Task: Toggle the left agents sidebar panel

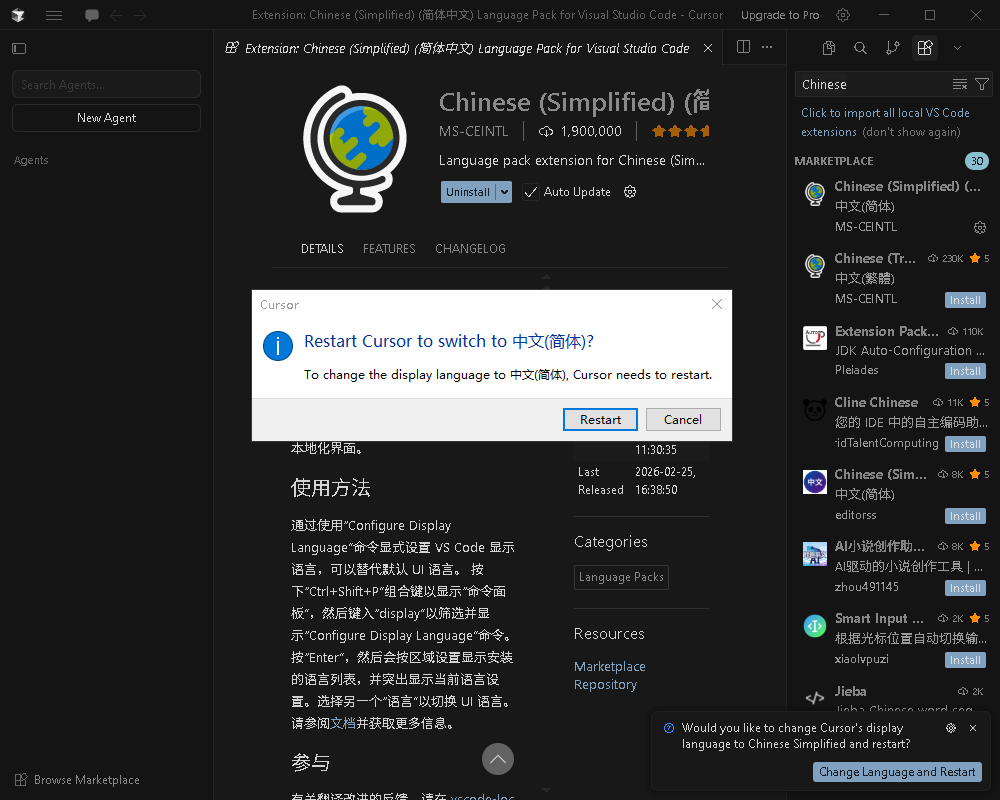Action: click(19, 48)
